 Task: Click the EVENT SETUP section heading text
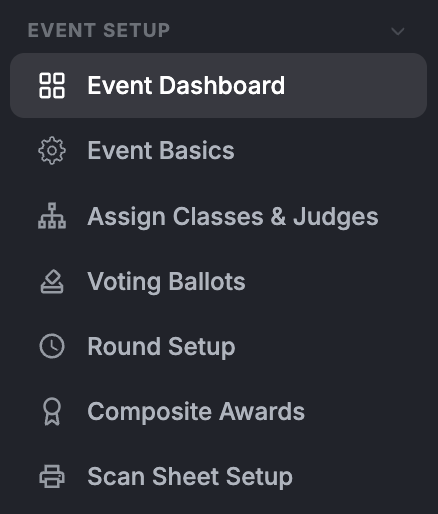pos(99,30)
